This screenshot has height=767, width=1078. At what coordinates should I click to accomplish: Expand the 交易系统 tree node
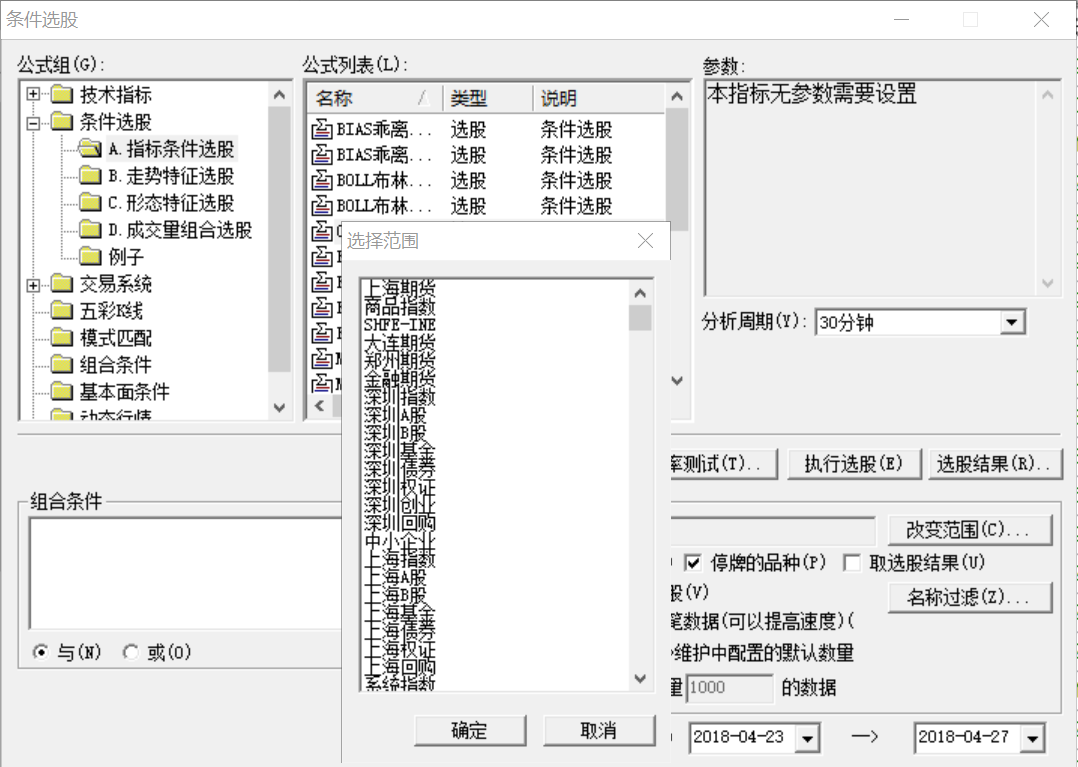[33, 285]
